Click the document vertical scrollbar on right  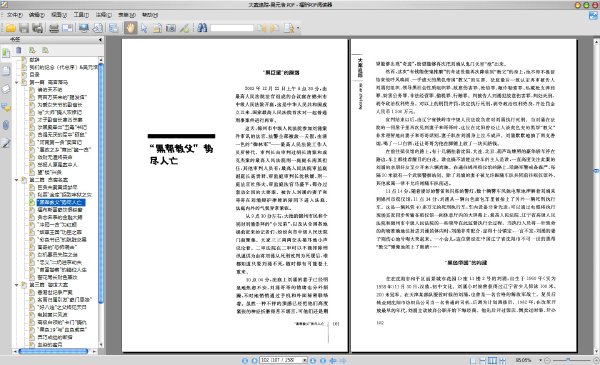(596, 170)
